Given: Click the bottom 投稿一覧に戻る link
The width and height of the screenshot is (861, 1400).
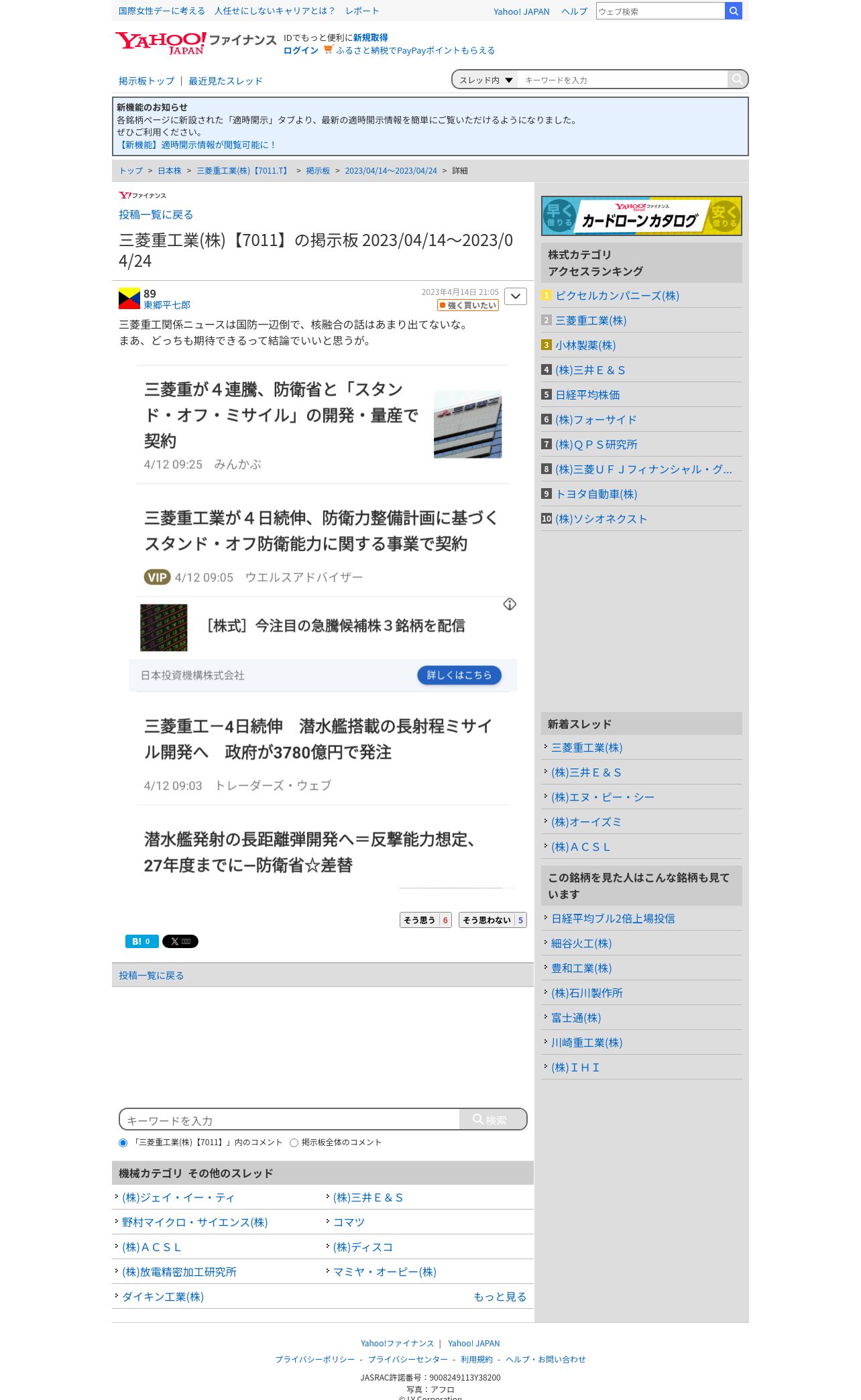Looking at the screenshot, I should (x=151, y=976).
